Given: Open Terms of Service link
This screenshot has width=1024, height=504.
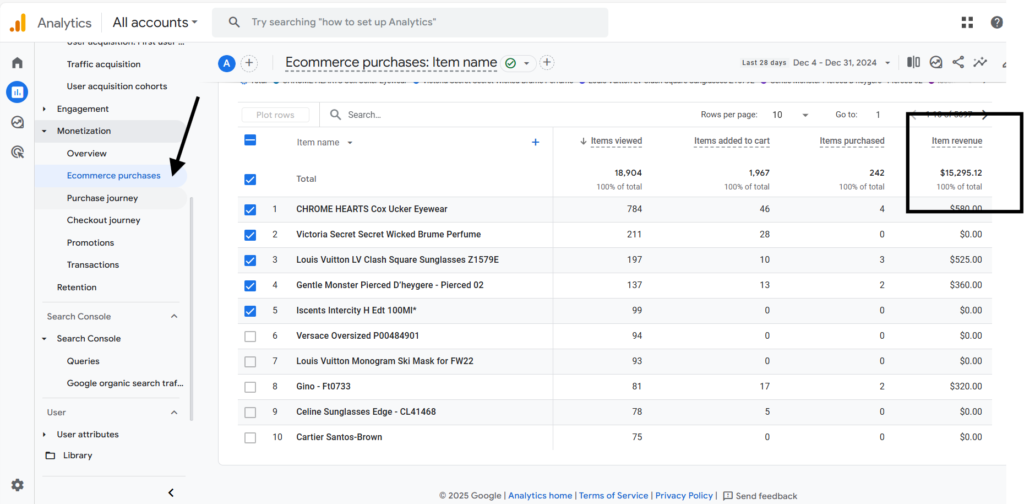Looking at the screenshot, I should [x=614, y=496].
